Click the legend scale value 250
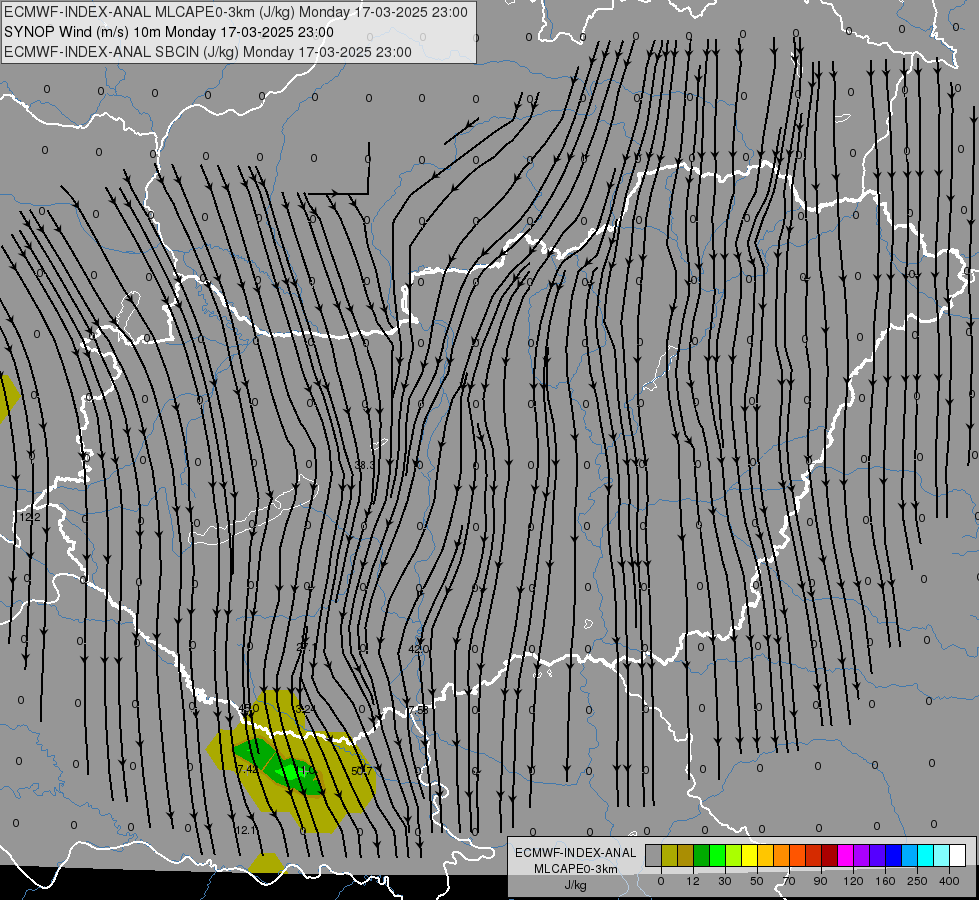The image size is (979, 900). click(917, 881)
